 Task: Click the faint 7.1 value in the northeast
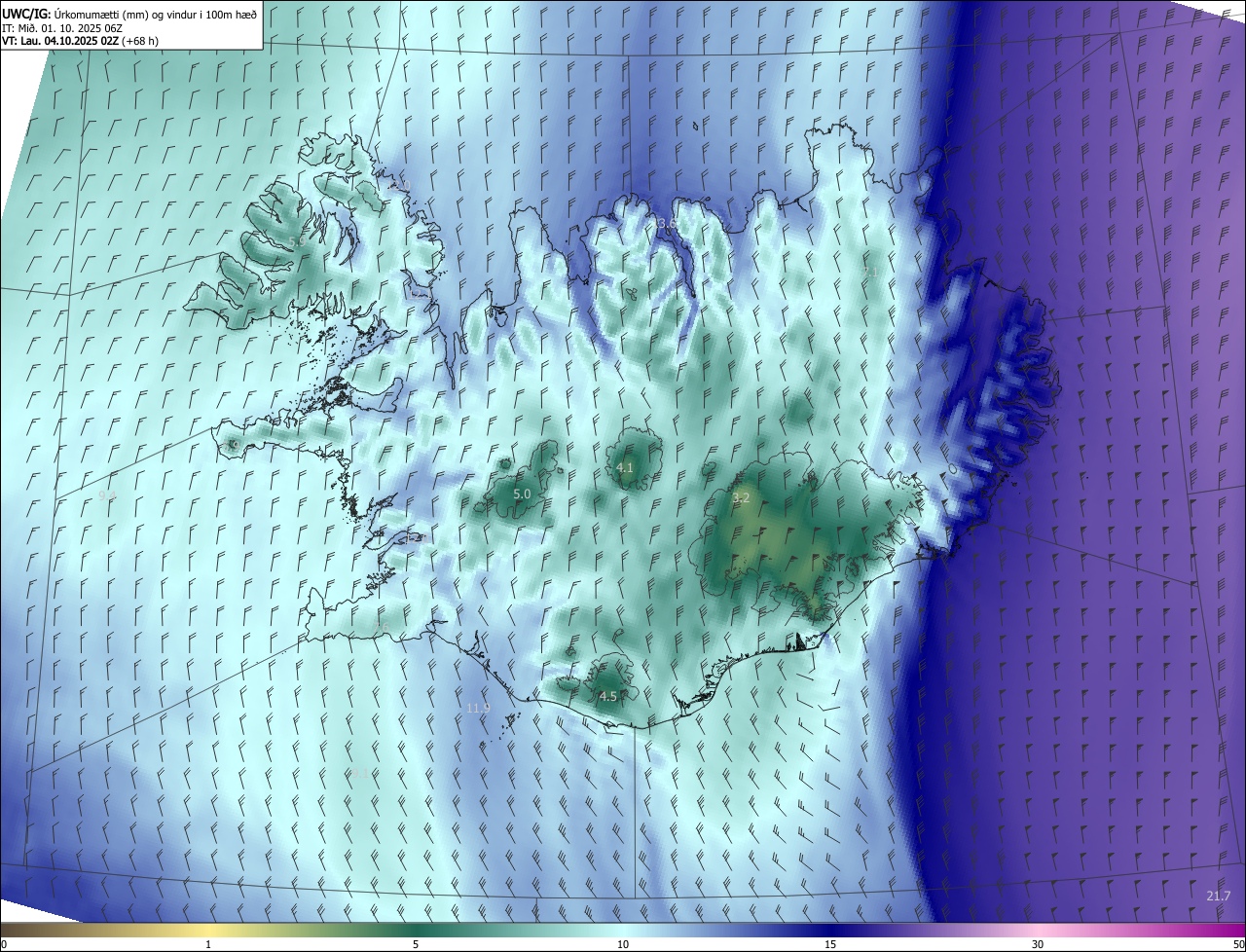pos(870,272)
